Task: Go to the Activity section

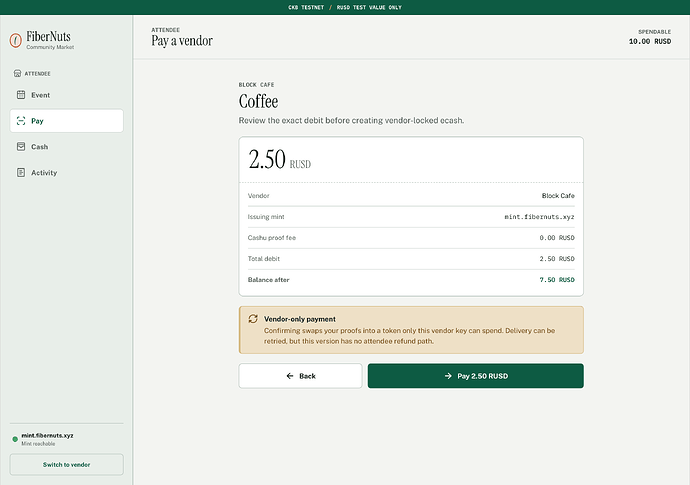Action: tap(66, 173)
